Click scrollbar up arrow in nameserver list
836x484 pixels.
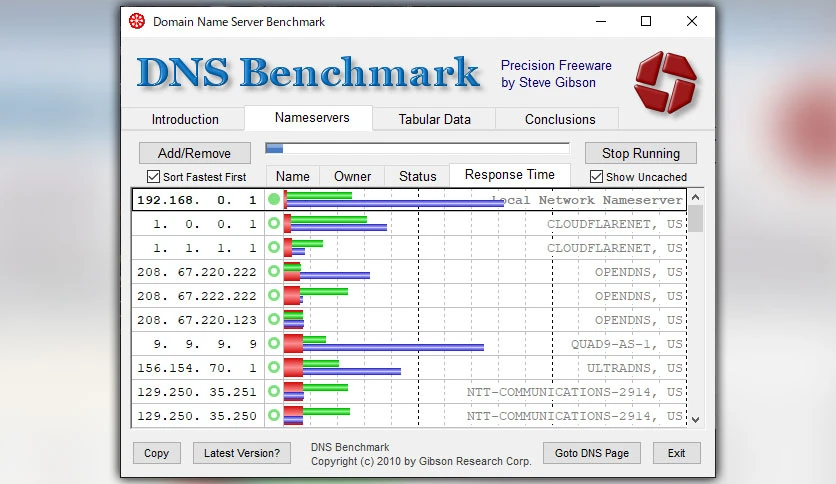pyautogui.click(x=695, y=197)
